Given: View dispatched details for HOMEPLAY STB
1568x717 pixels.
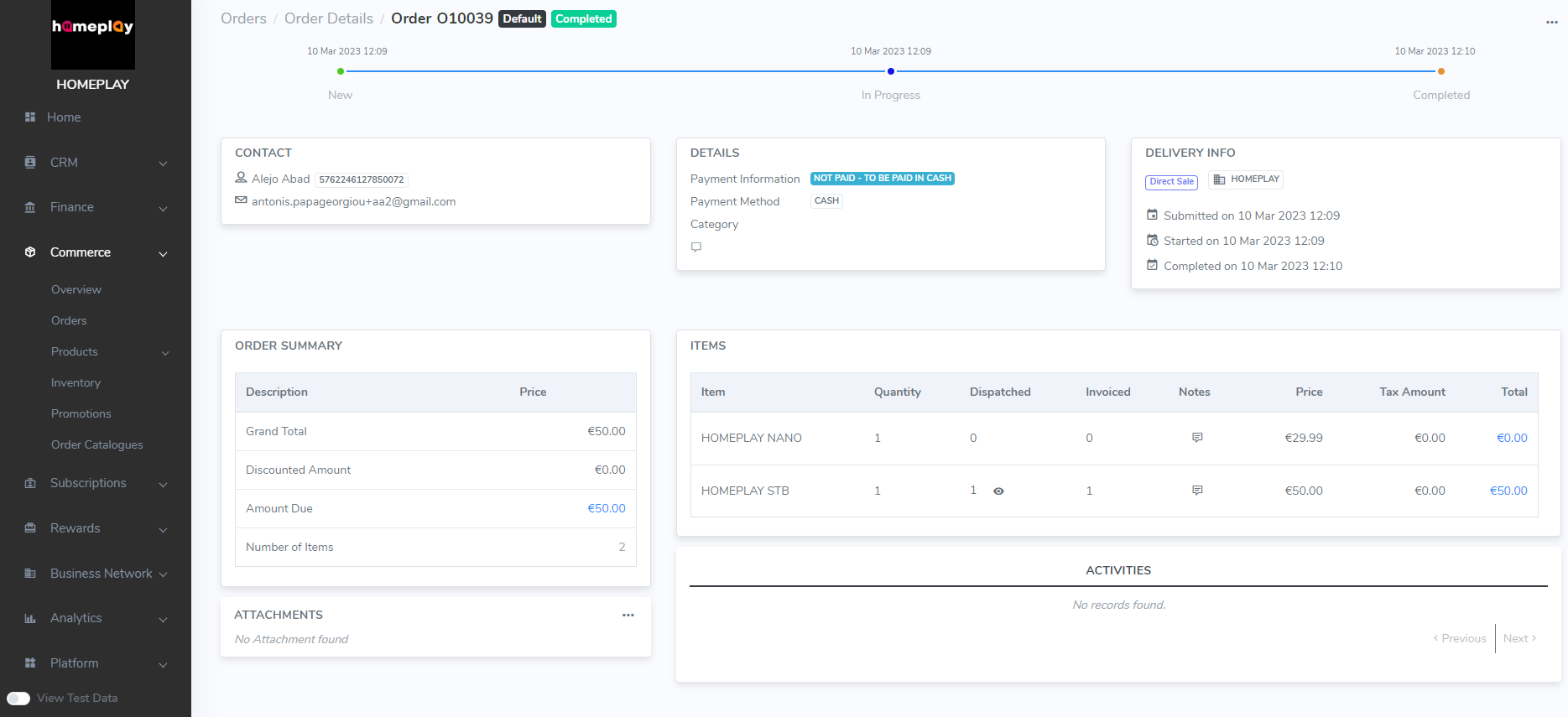Looking at the screenshot, I should click(x=998, y=491).
